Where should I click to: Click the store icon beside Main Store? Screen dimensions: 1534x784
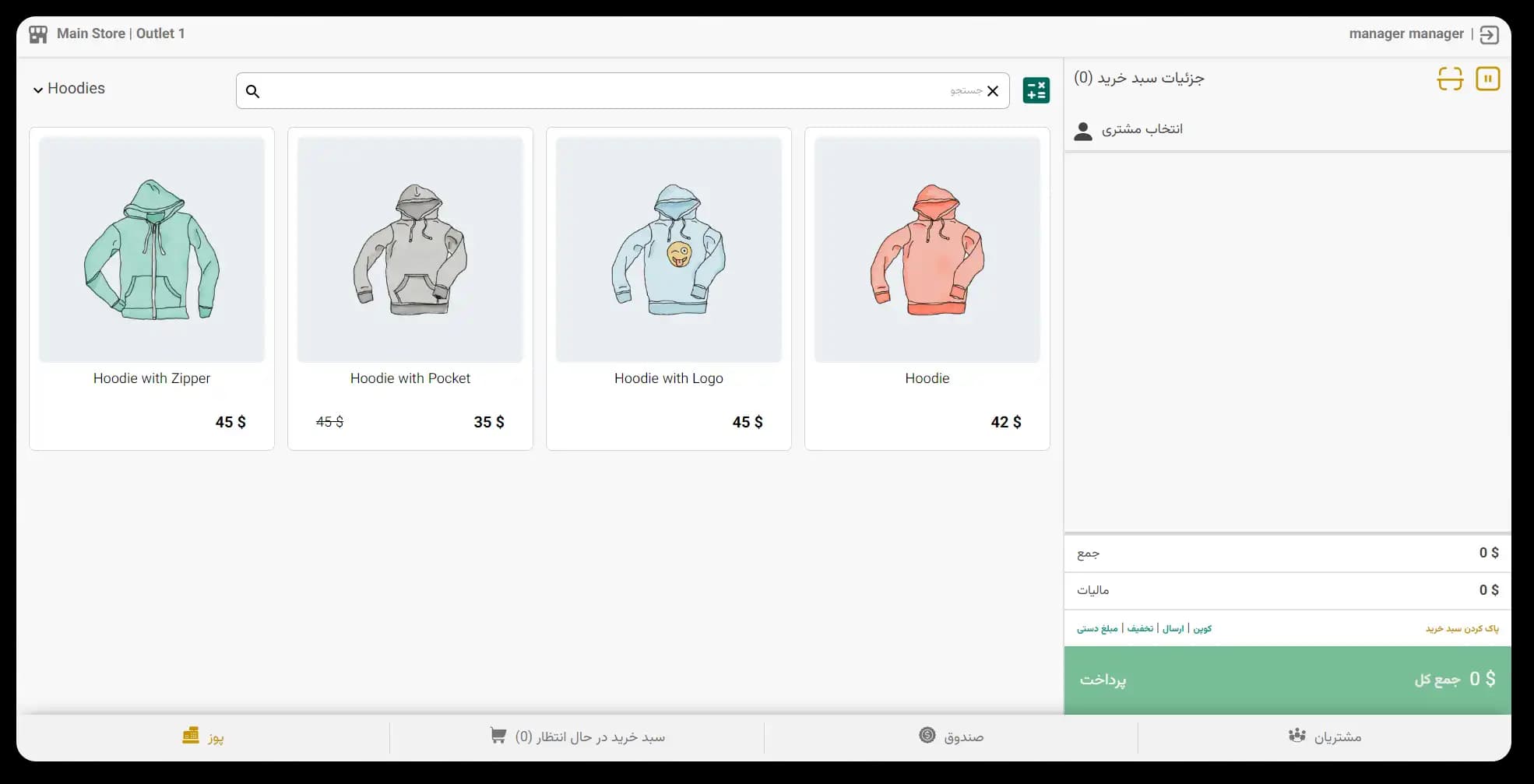click(38, 34)
